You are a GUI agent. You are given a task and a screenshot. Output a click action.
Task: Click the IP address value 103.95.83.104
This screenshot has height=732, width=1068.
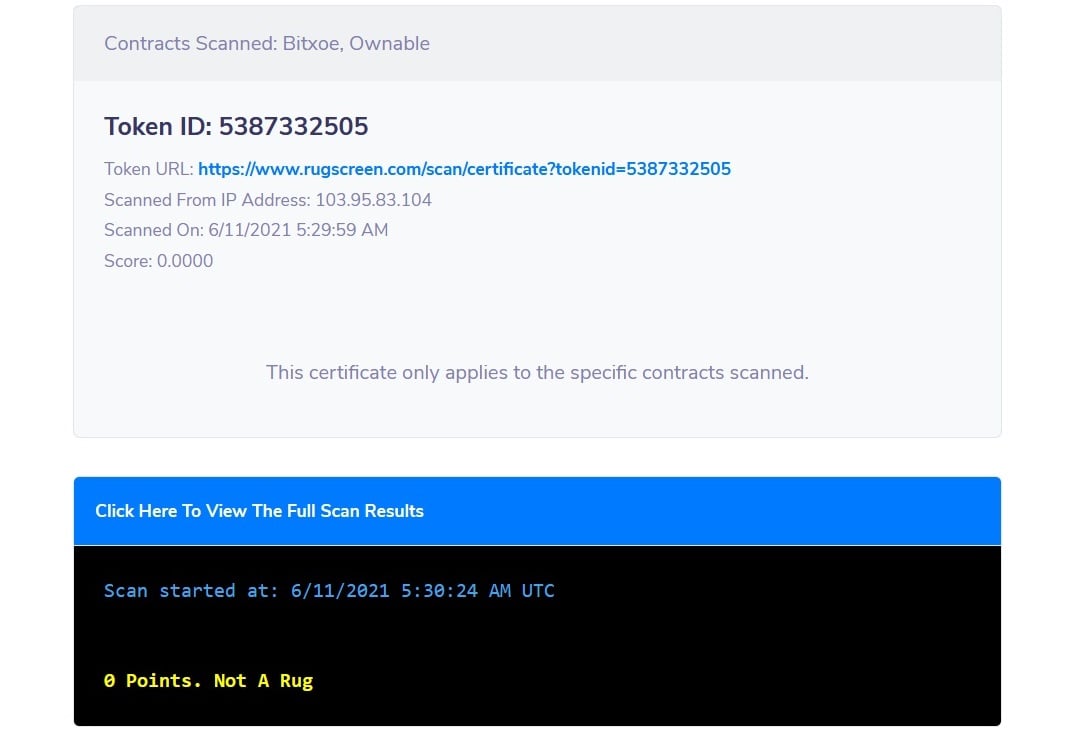[x=373, y=200]
